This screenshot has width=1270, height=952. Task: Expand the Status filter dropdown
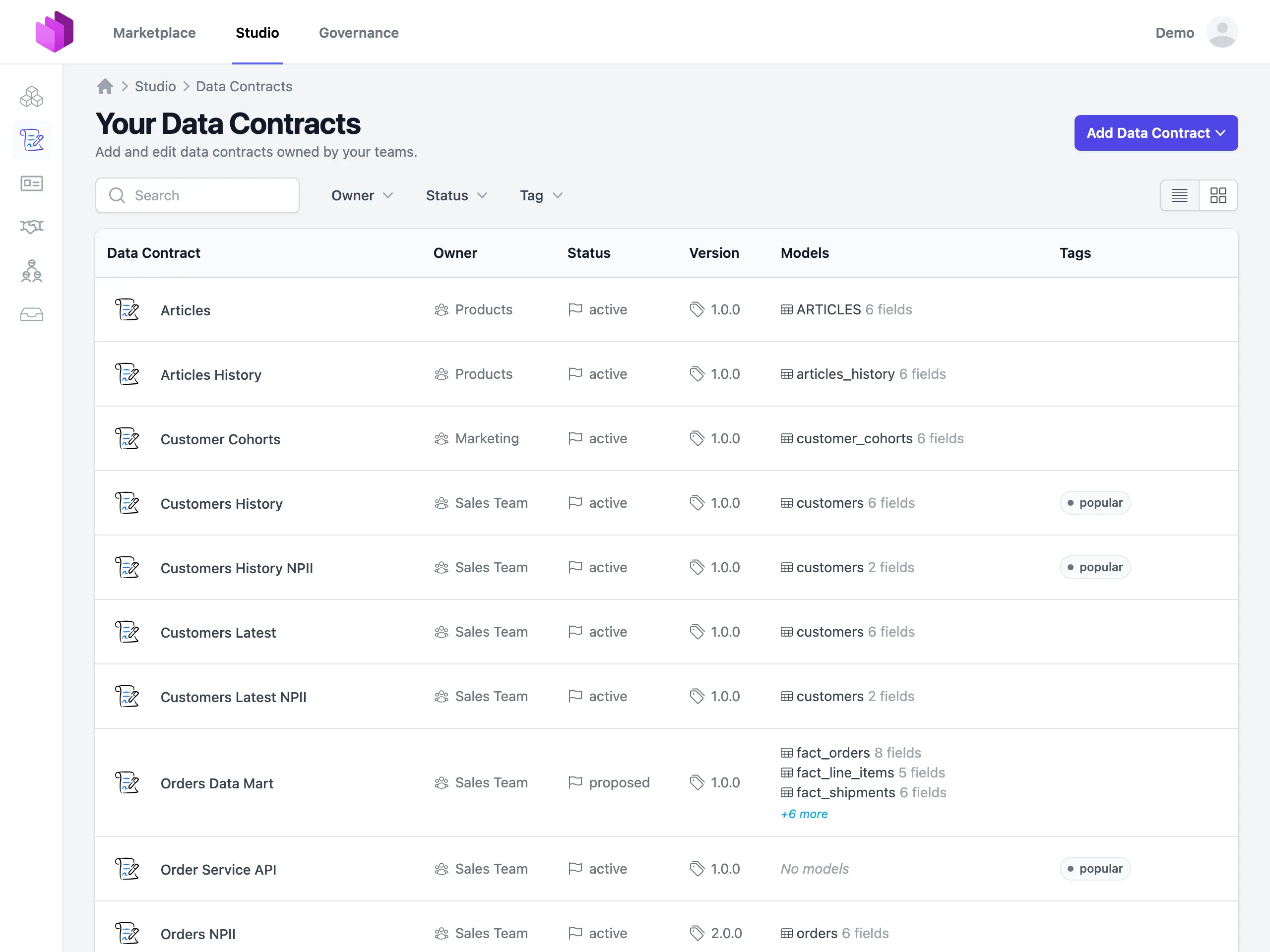coord(456,196)
